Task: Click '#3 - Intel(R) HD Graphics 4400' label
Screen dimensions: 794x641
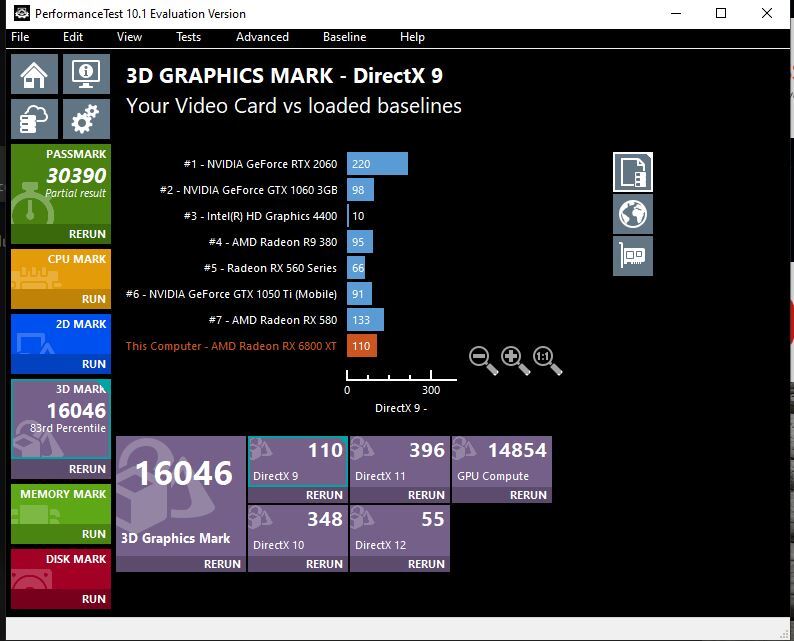Action: pyautogui.click(x=260, y=216)
